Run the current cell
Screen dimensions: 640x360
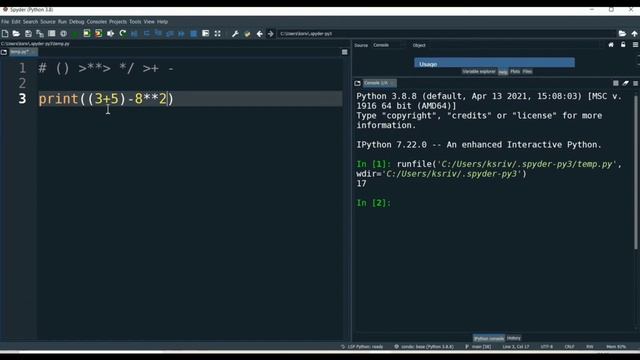coord(87,34)
